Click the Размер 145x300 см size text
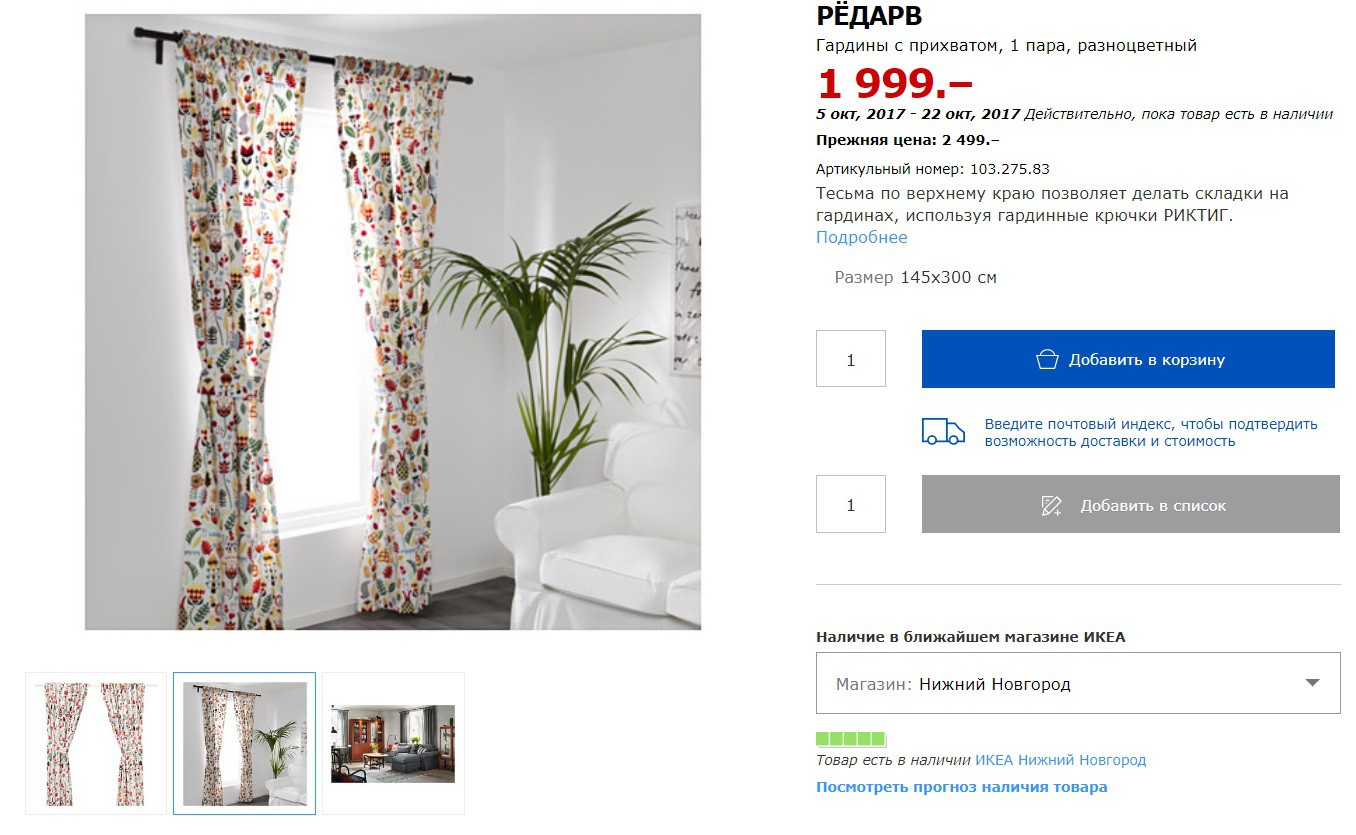Viewport: 1356px width, 835px height. pyautogui.click(x=915, y=277)
